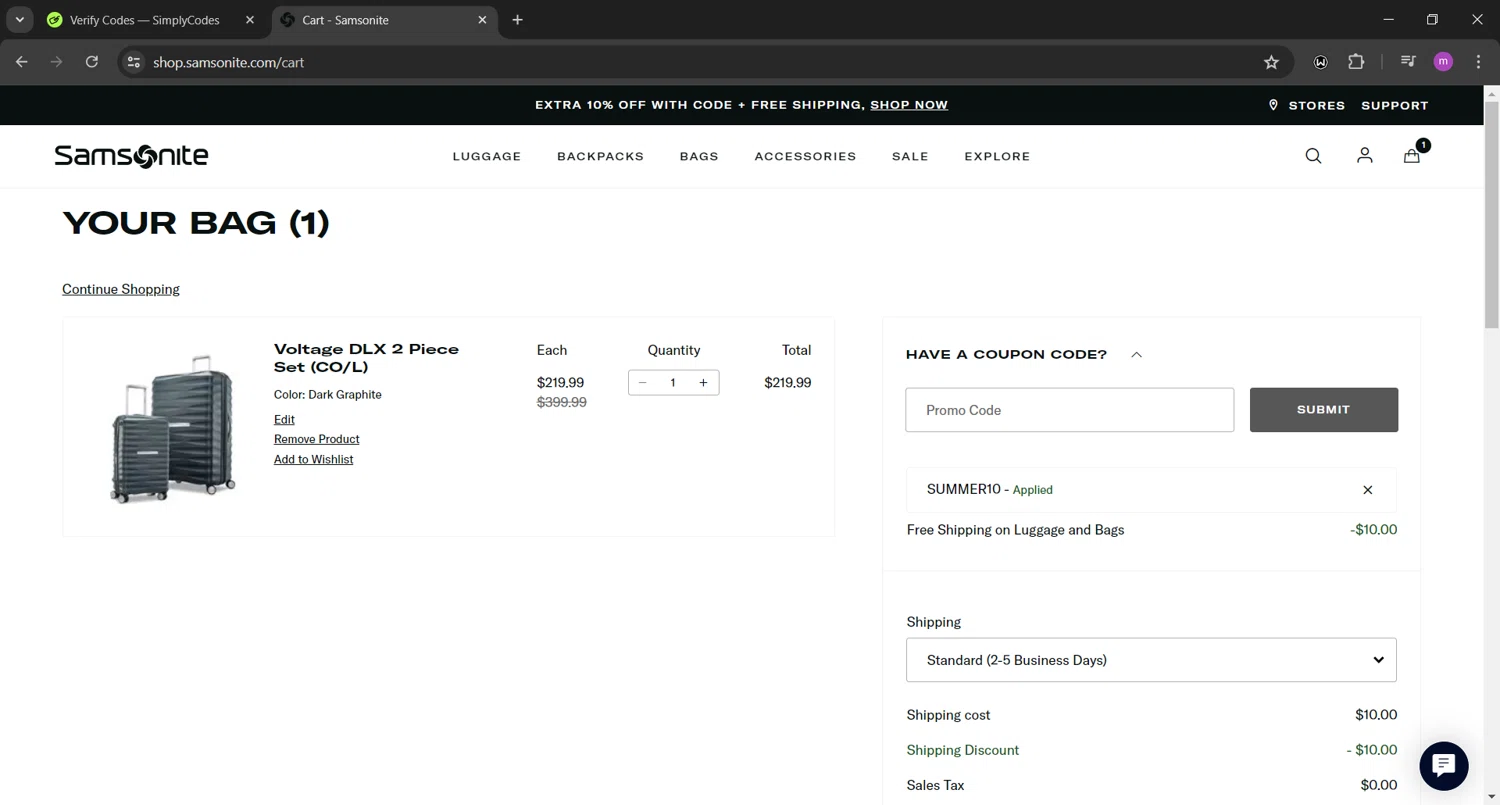The height and width of the screenshot is (805, 1500).
Task: Focus the Promo Code input field
Action: tap(1069, 410)
